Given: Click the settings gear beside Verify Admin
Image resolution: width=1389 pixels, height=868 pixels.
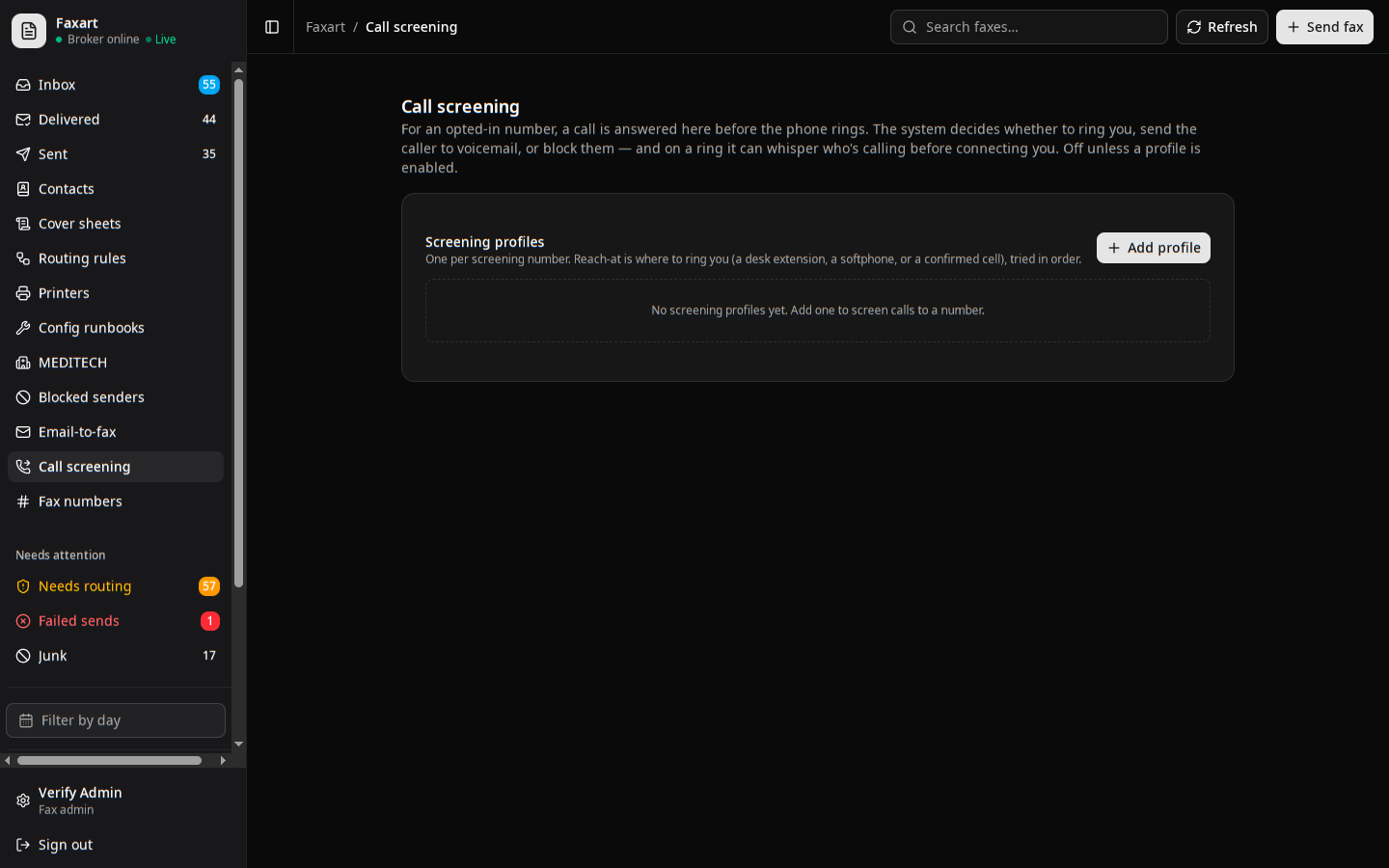Looking at the screenshot, I should coord(23,800).
